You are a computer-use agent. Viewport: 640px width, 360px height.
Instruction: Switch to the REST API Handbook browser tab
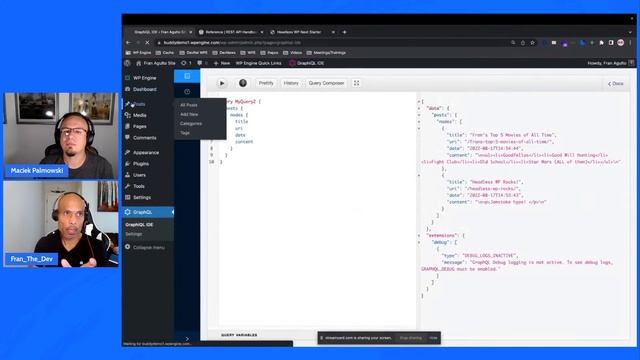(x=231, y=32)
